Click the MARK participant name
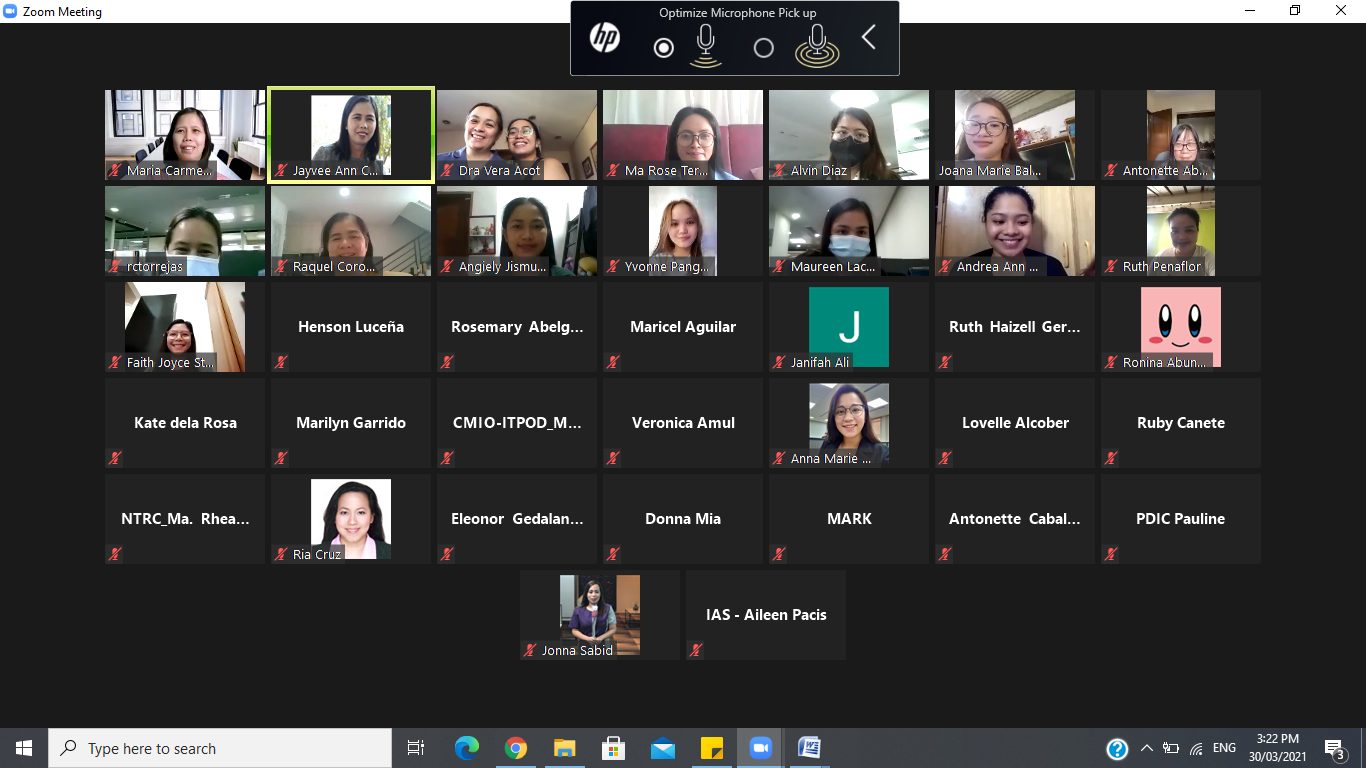Viewport: 1366px width, 768px height. point(849,519)
